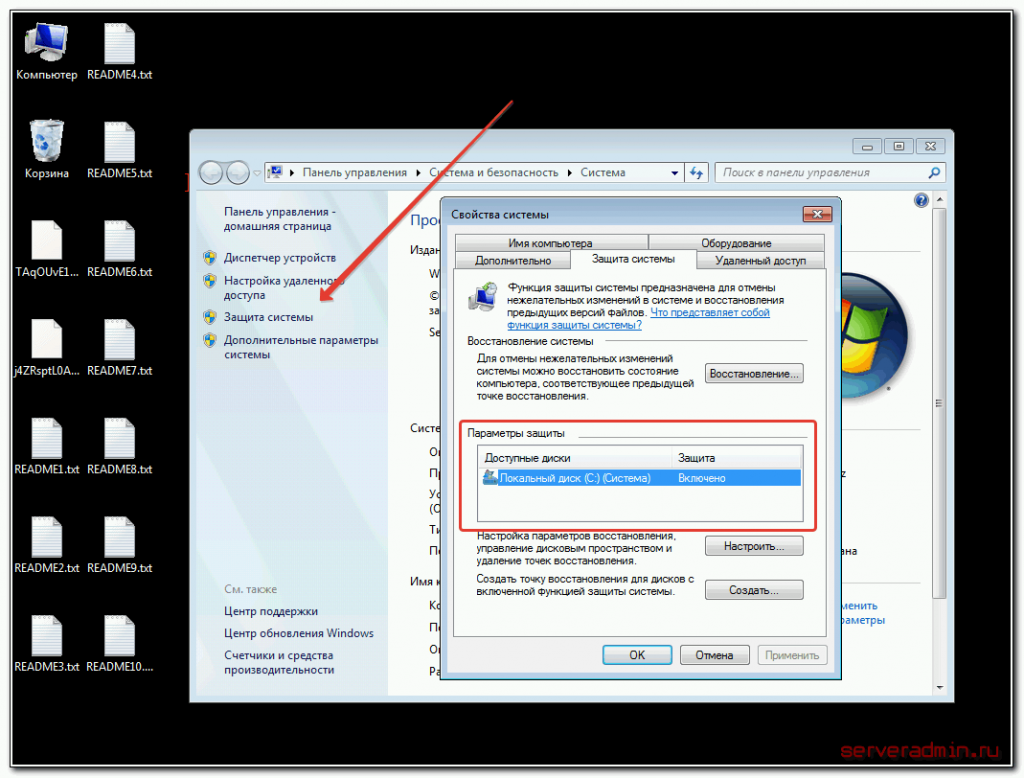The image size is (1024, 778).
Task: Open the Корзина recycle bin icon
Action: pos(46,145)
